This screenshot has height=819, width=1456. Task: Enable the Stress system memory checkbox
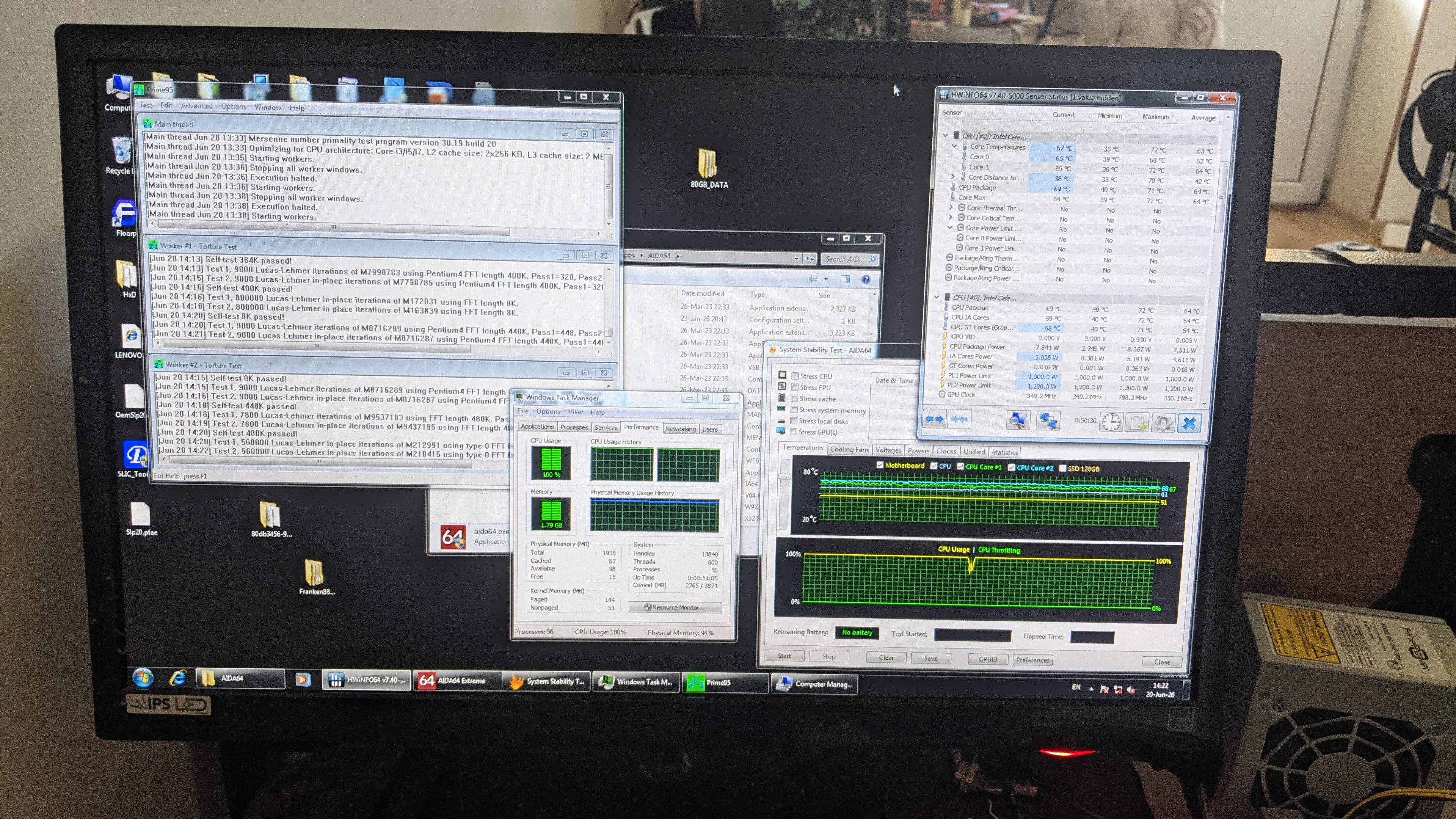pos(794,410)
